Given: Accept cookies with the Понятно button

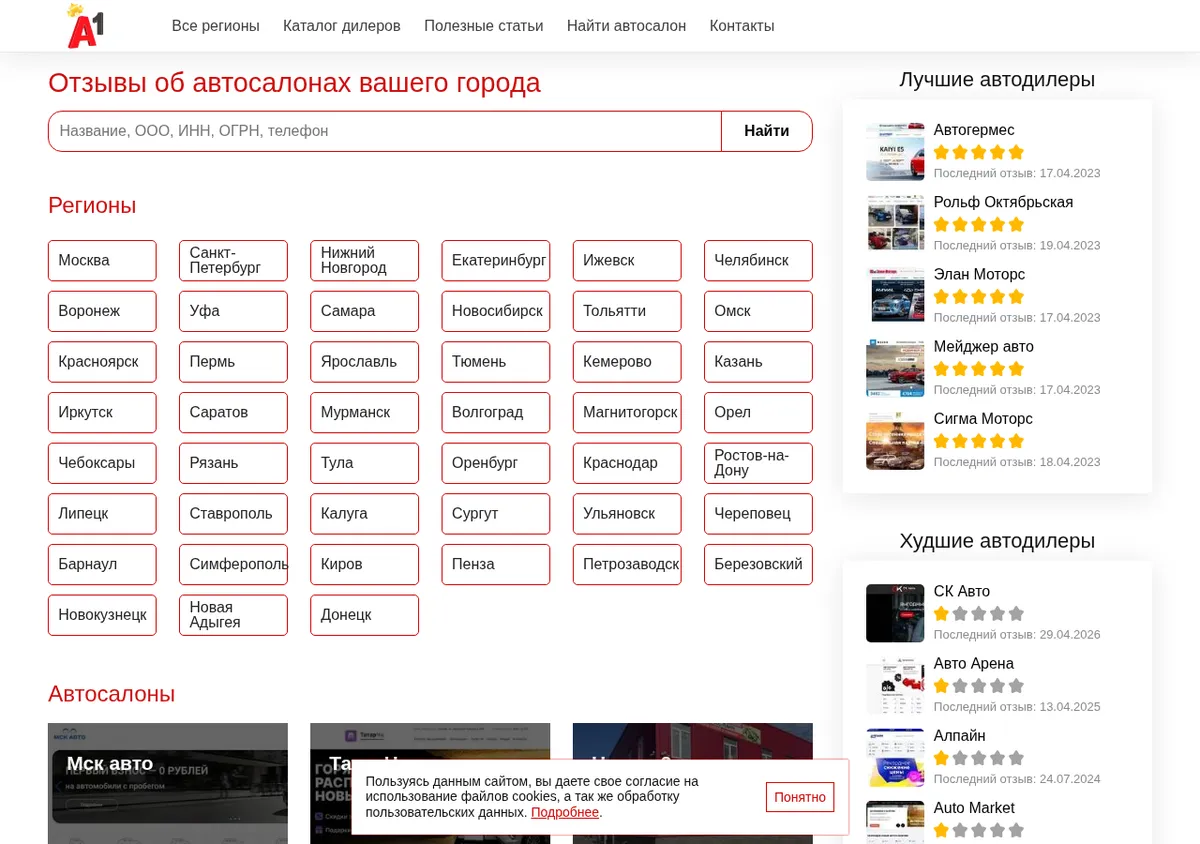Looking at the screenshot, I should point(800,797).
